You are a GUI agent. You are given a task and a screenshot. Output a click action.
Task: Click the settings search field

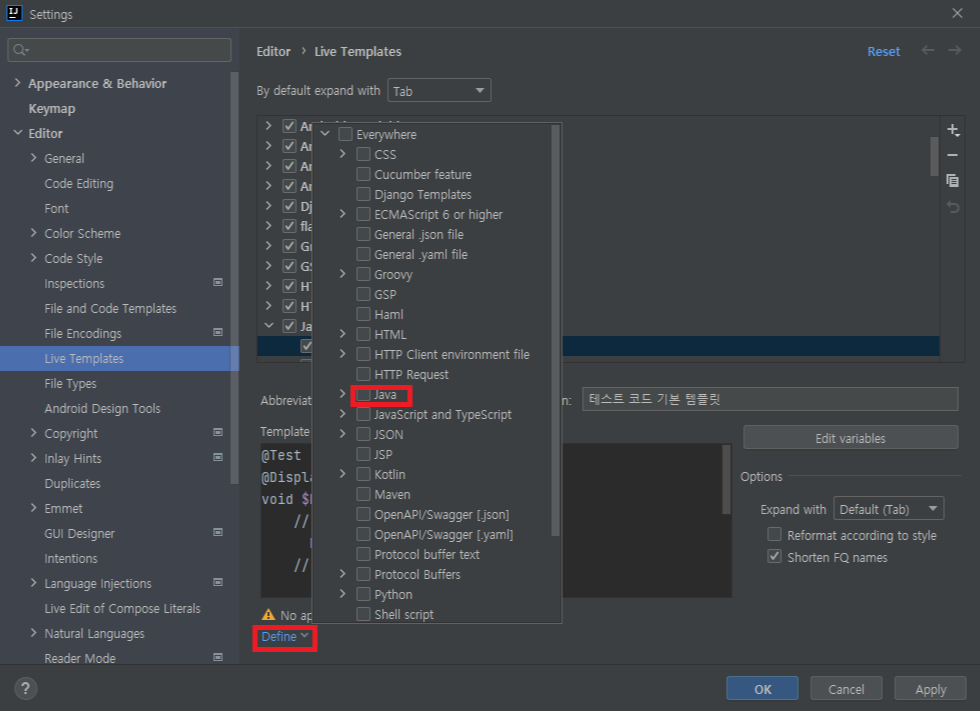pos(119,50)
